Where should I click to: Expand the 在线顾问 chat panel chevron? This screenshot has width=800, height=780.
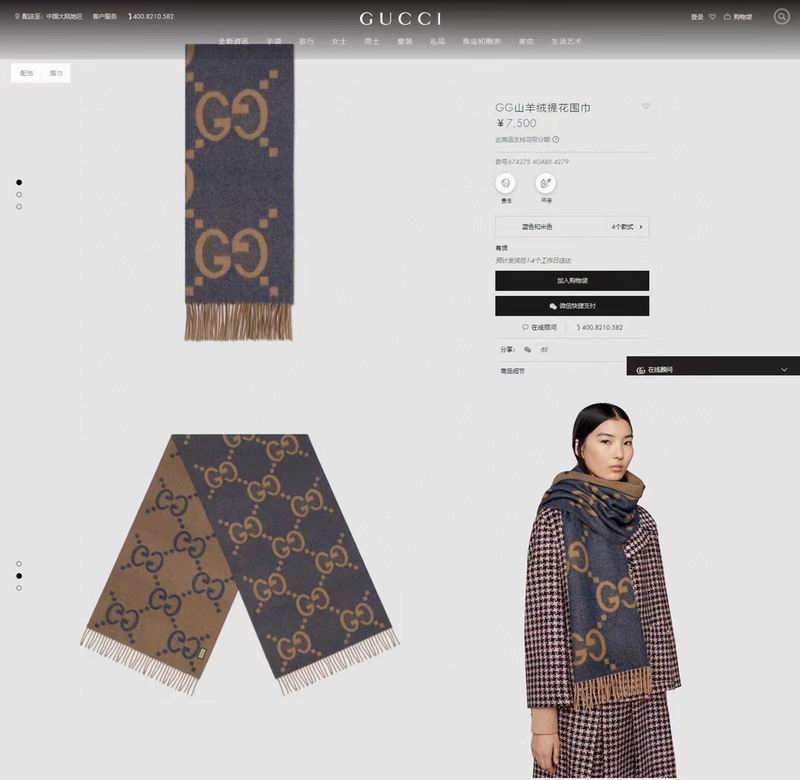[x=784, y=369]
